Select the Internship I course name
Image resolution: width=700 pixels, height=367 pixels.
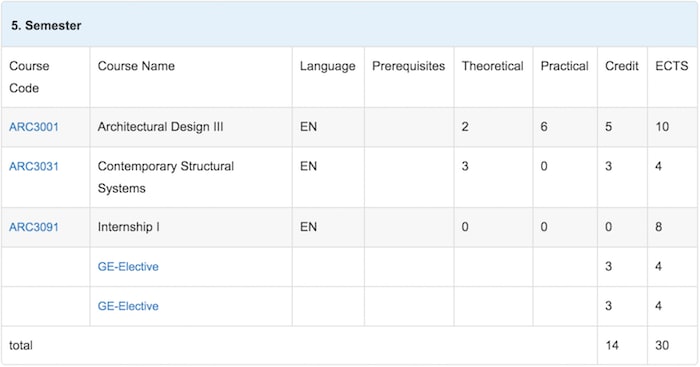pos(129,227)
